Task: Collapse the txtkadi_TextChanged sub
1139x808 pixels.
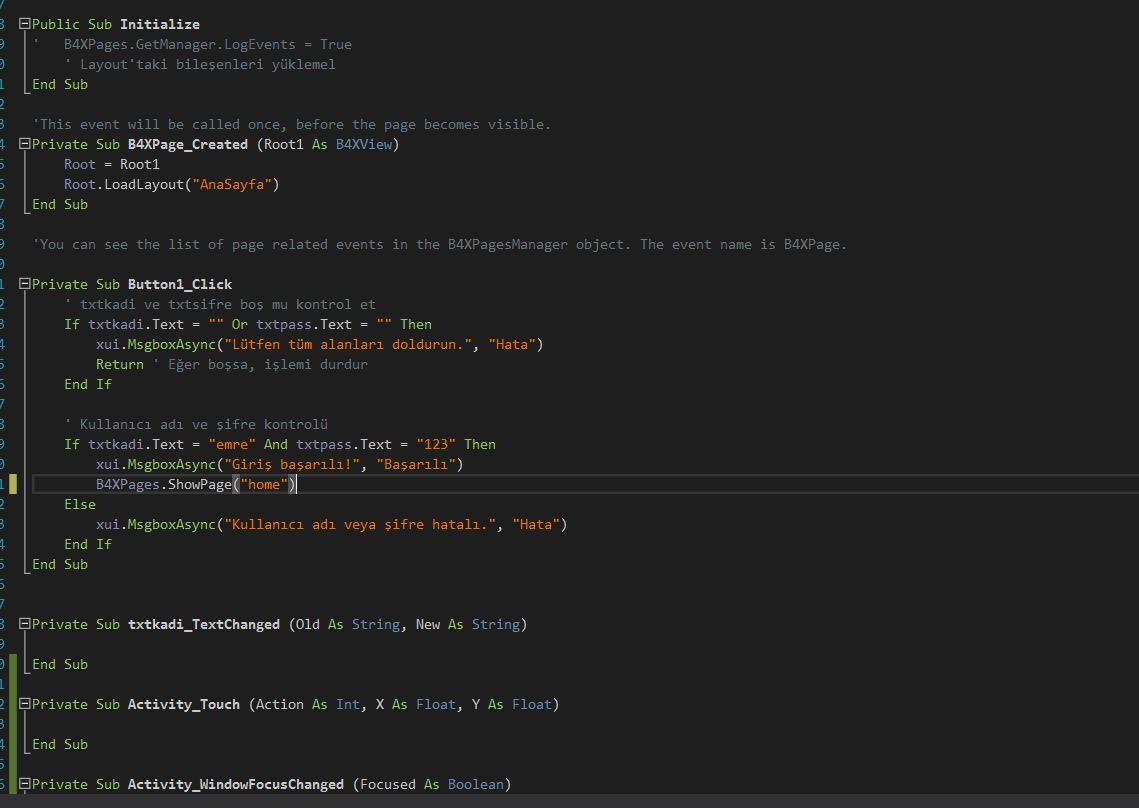Action: [x=25, y=624]
